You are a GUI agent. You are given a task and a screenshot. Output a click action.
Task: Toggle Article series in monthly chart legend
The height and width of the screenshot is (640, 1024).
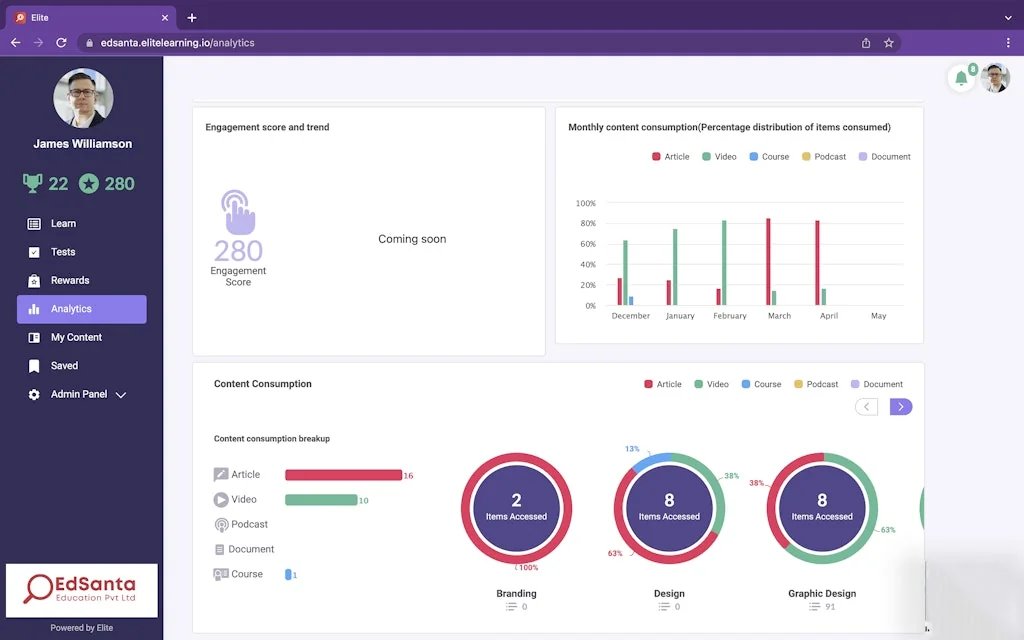pos(670,157)
